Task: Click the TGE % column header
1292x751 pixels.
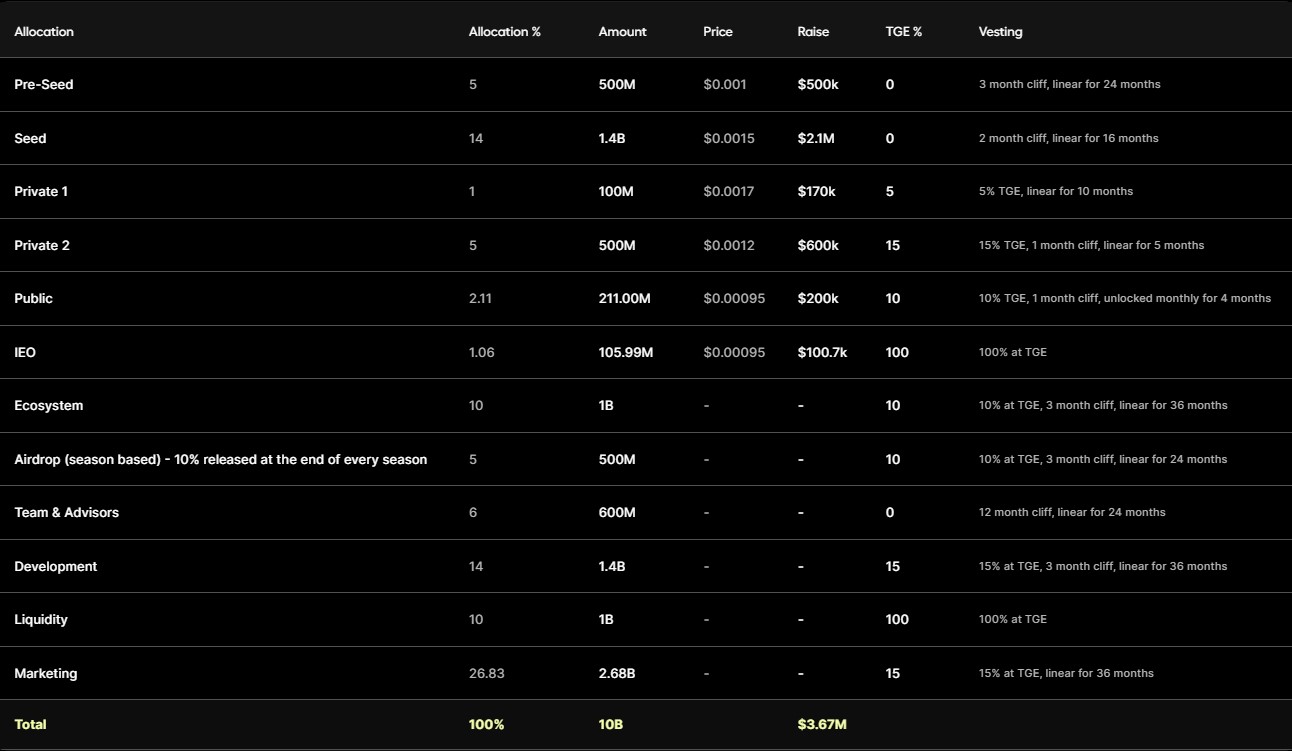Action: [903, 31]
